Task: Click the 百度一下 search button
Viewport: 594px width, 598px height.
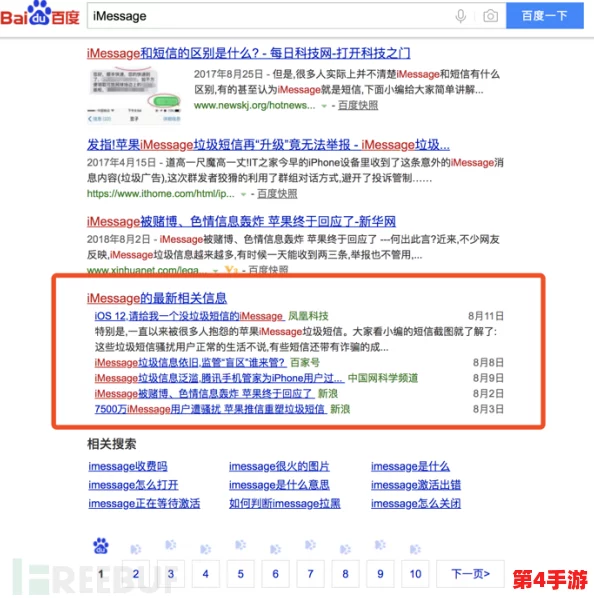Action: pos(544,16)
